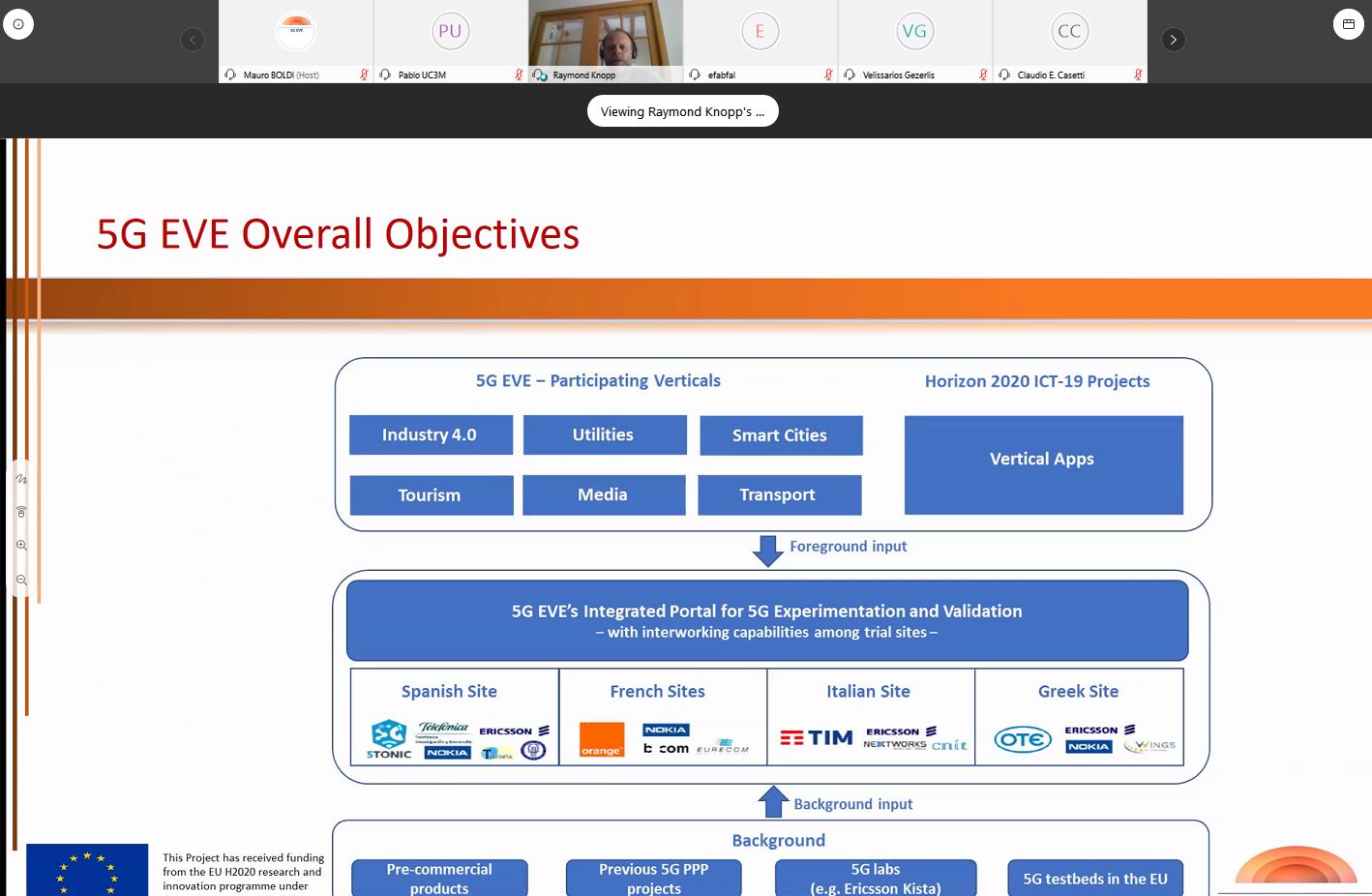Click Mauro BOLDI's headset audio icon
The image size is (1372, 896).
tap(230, 75)
